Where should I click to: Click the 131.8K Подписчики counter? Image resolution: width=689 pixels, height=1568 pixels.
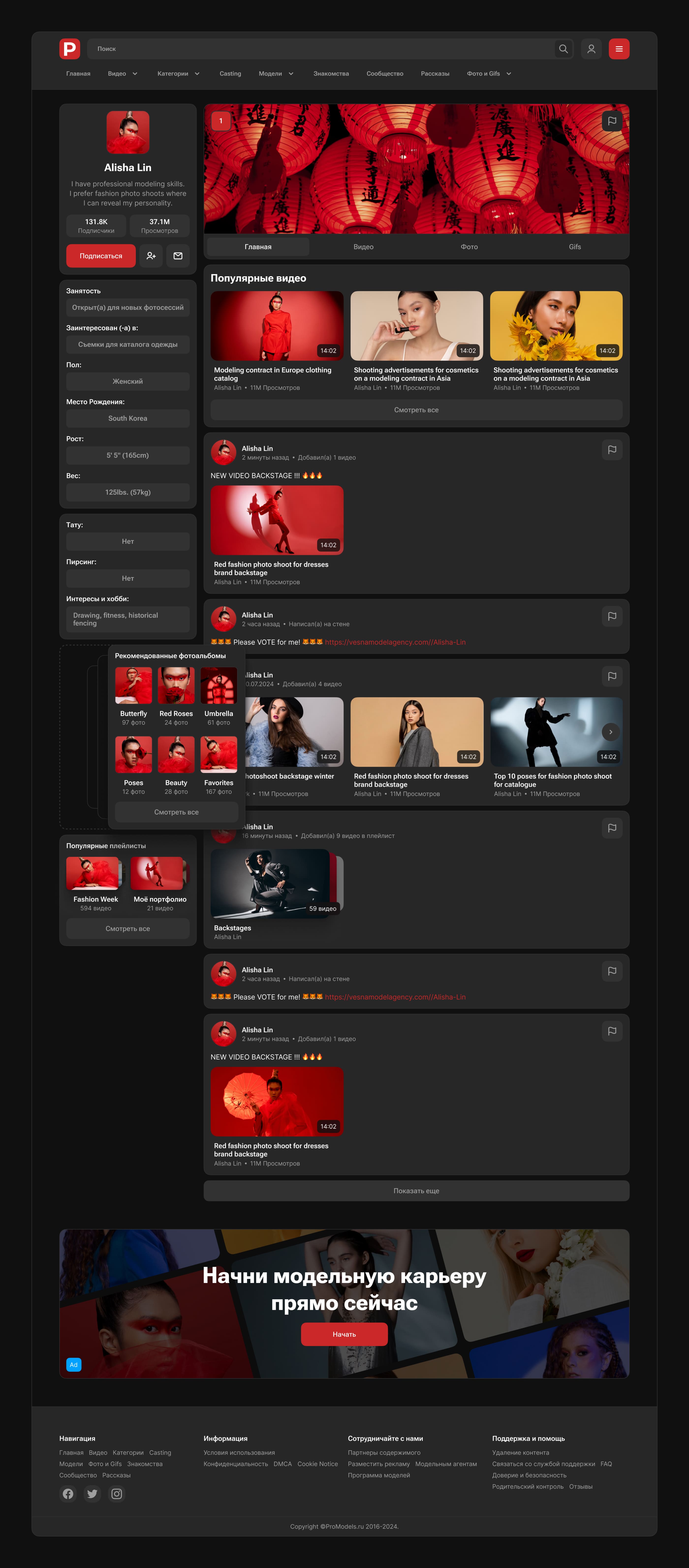pyautogui.click(x=96, y=226)
